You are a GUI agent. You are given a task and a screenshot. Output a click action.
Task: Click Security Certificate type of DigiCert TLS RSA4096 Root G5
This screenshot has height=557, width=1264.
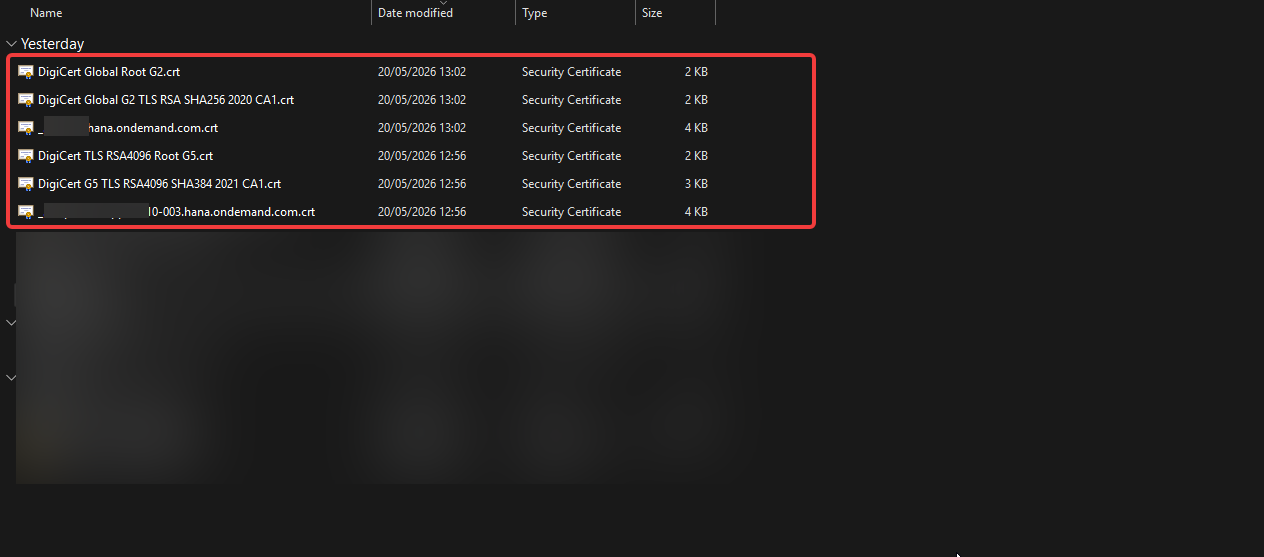[x=571, y=156]
